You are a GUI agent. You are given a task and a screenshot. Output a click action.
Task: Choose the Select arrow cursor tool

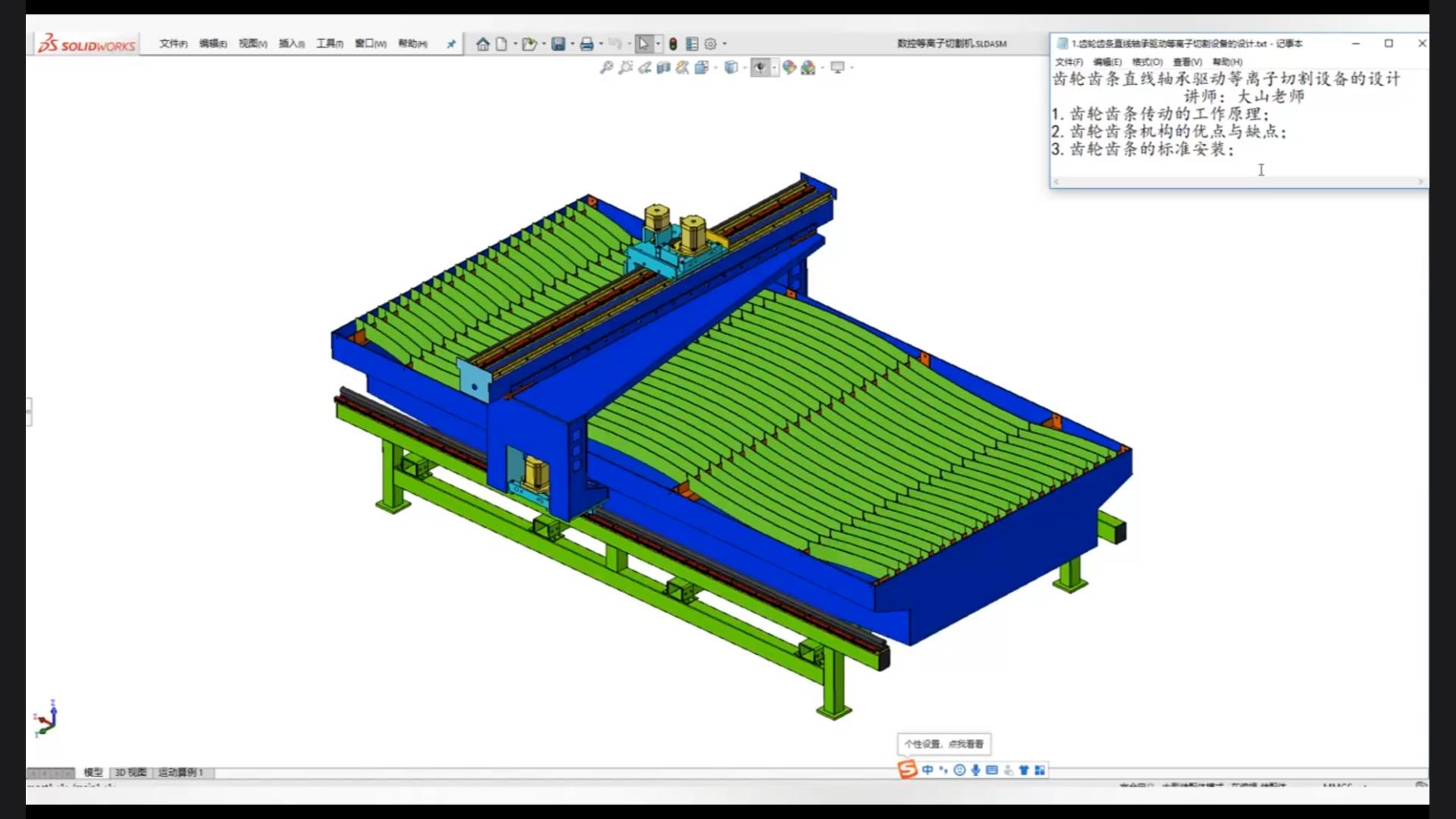click(x=643, y=44)
